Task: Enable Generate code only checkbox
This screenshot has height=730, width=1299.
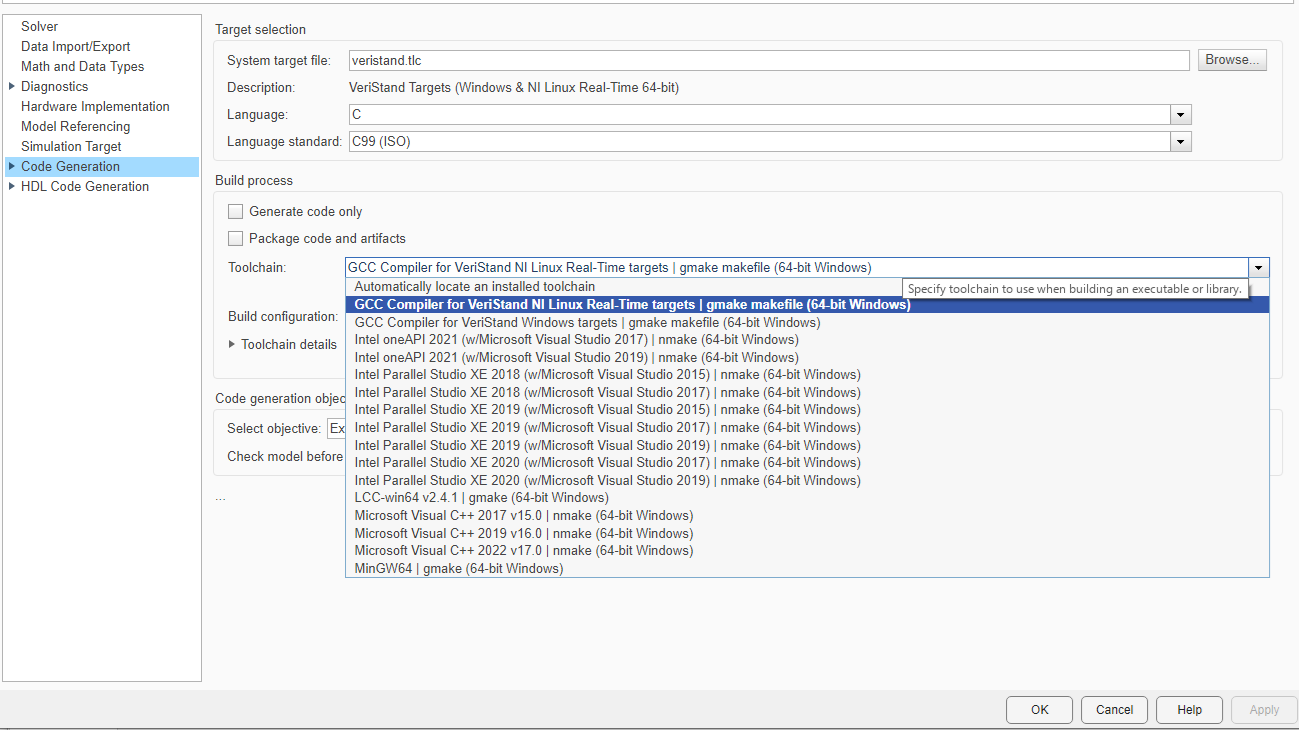Action: [x=236, y=212]
